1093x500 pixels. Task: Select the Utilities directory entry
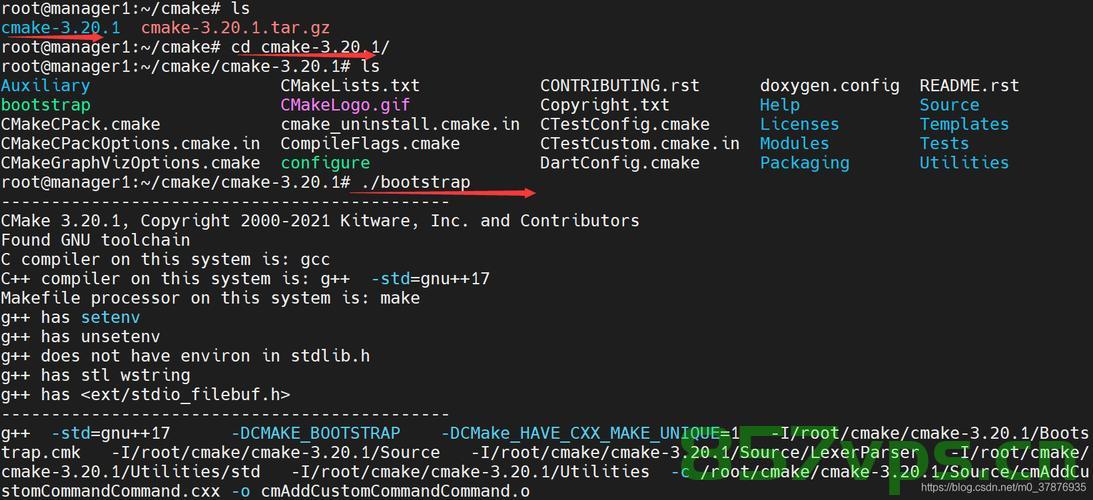964,162
